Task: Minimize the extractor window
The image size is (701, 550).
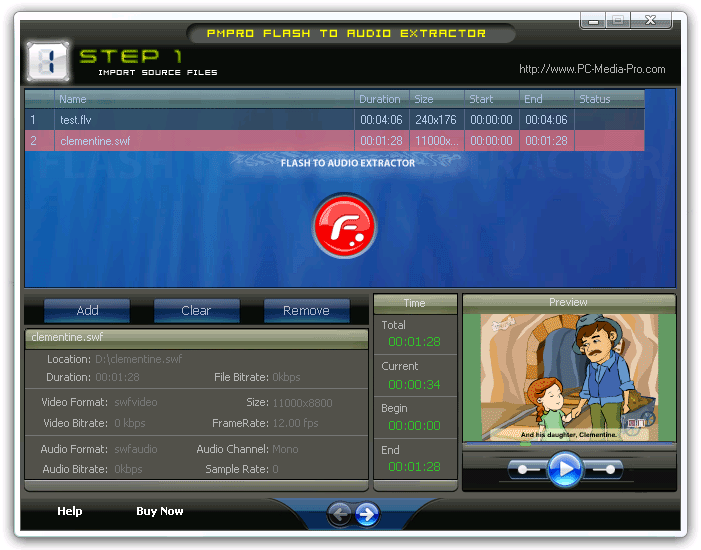Action: click(593, 21)
